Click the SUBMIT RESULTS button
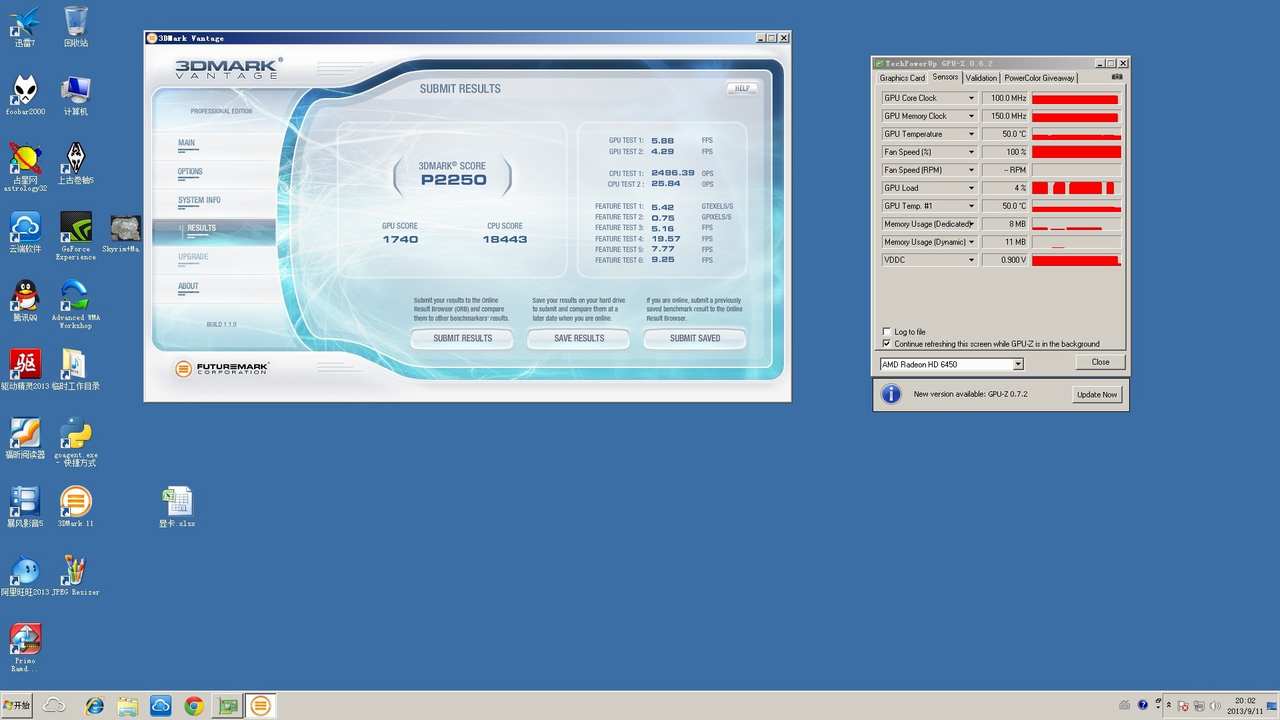The width and height of the screenshot is (1280, 720). point(462,339)
